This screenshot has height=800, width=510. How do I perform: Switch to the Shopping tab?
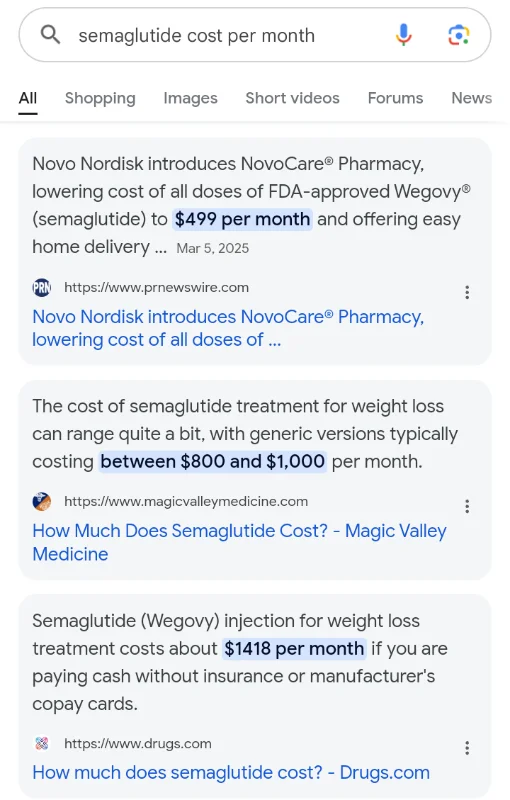point(100,98)
